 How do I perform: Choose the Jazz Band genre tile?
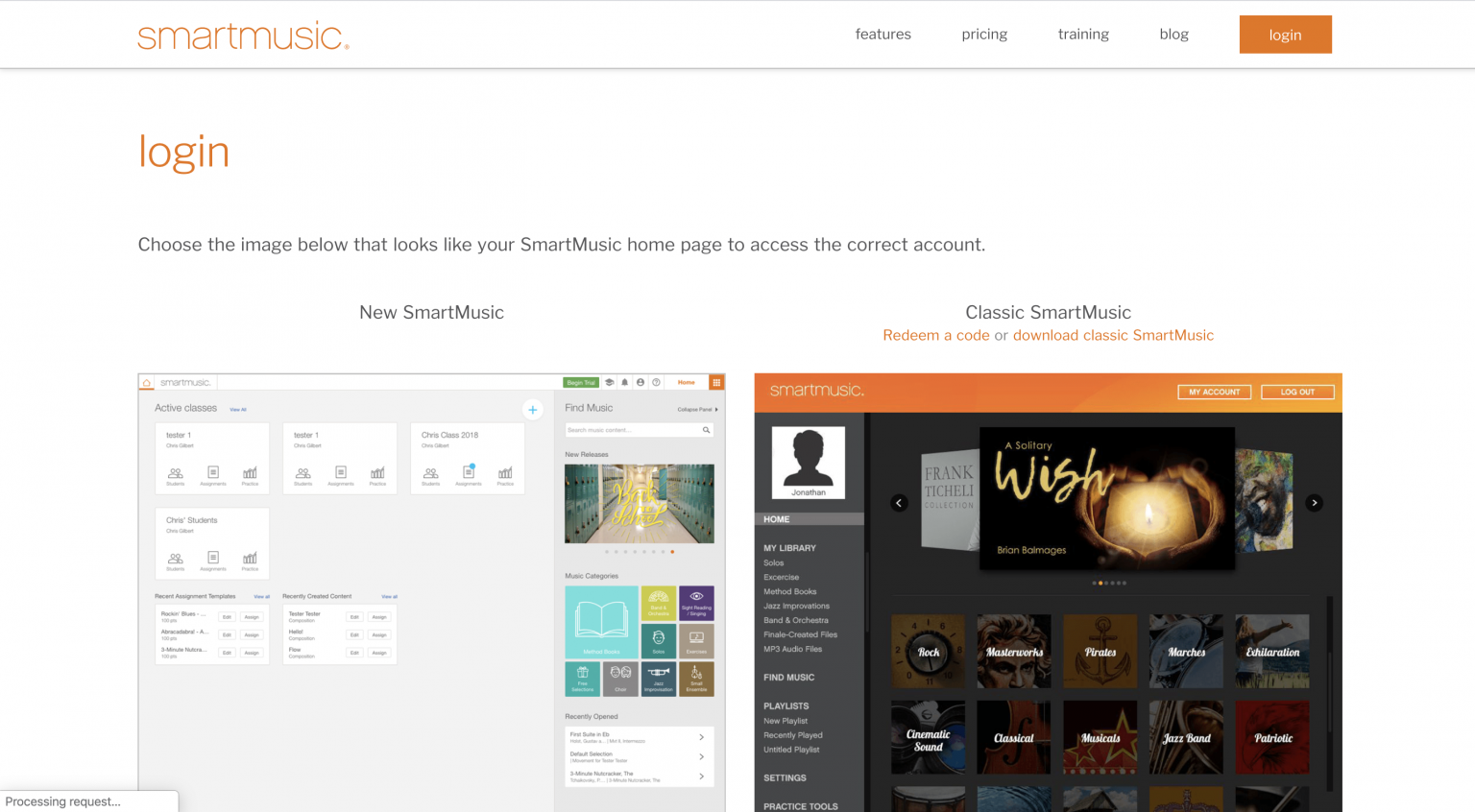(x=1186, y=737)
